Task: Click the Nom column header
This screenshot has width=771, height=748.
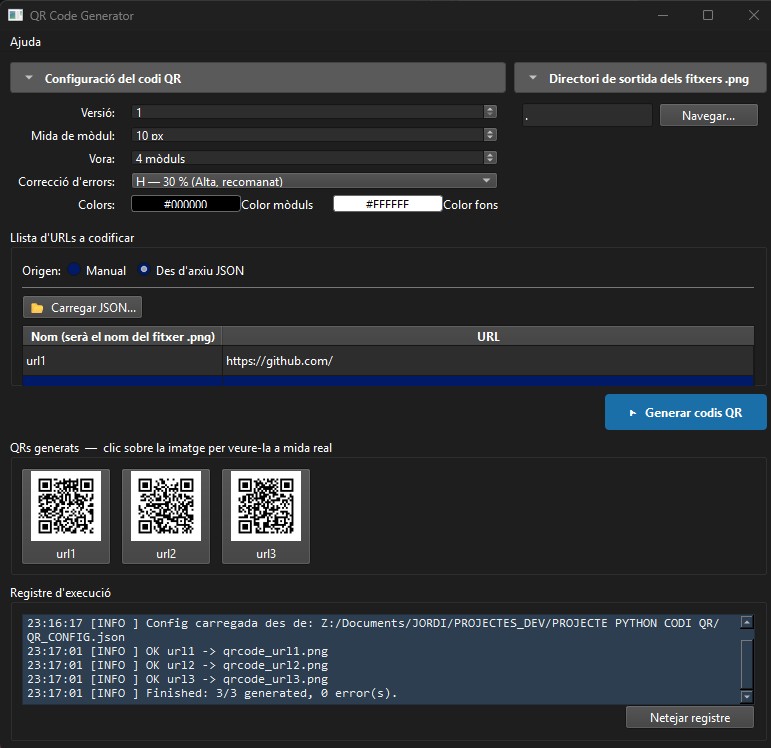Action: (122, 336)
